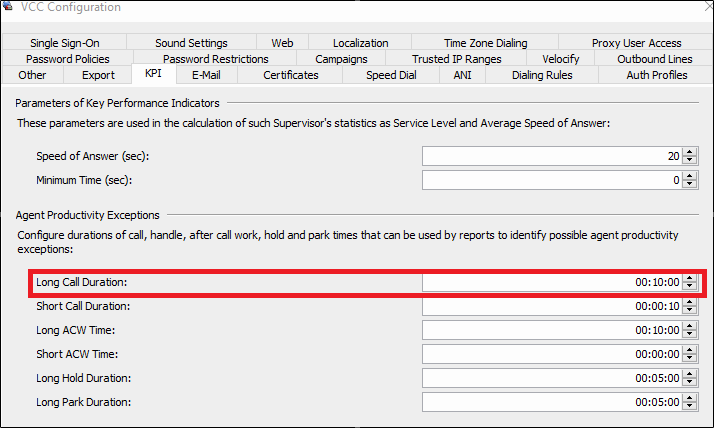Increment the Short ACW Time value
This screenshot has height=429, width=714.
[689, 350]
